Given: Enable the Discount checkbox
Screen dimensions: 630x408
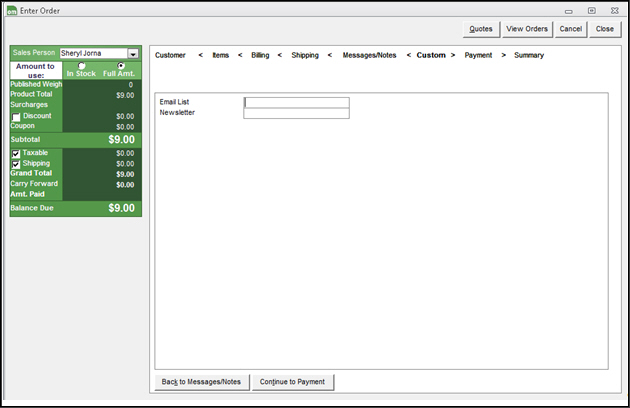Looking at the screenshot, I should pos(16,117).
